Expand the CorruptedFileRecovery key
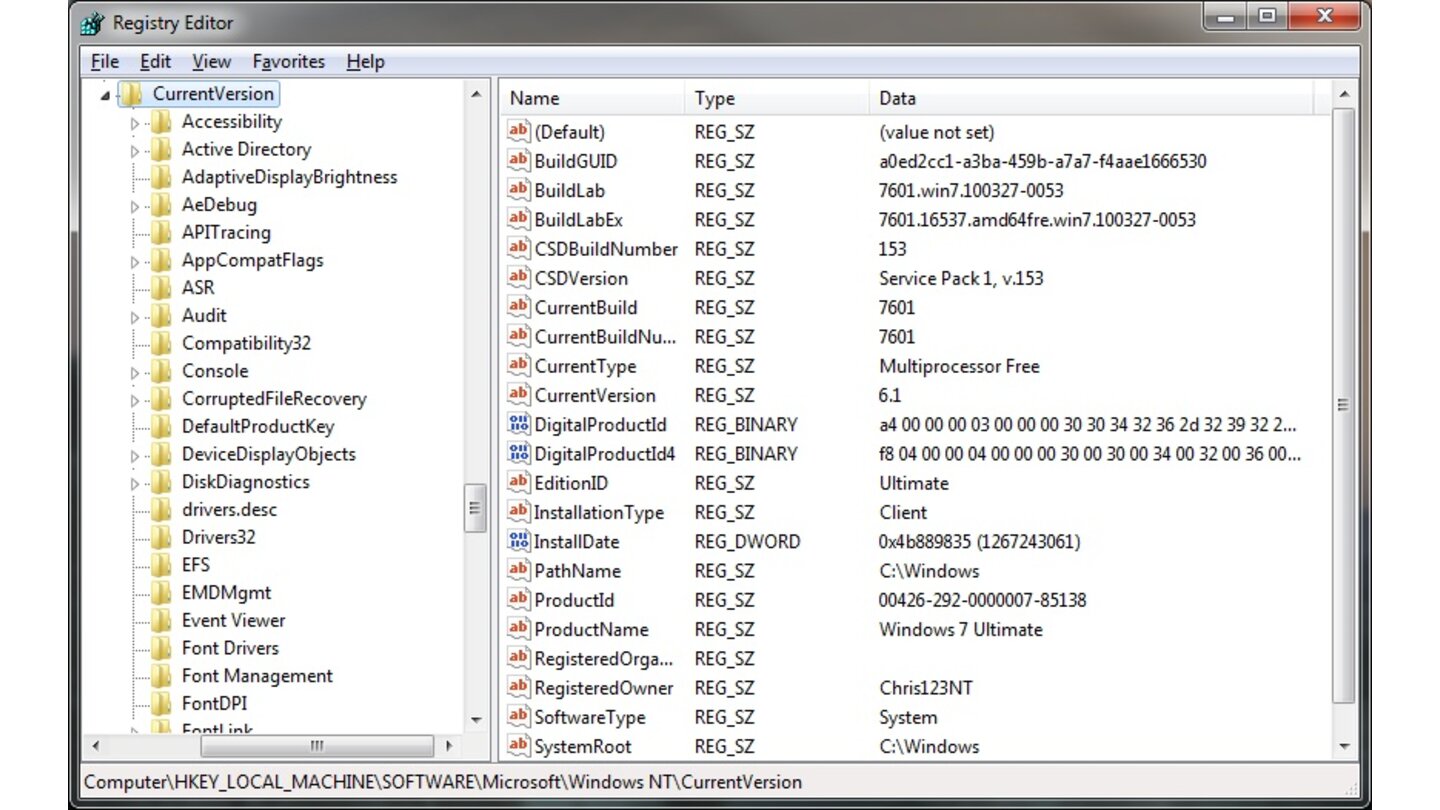 click(x=135, y=400)
